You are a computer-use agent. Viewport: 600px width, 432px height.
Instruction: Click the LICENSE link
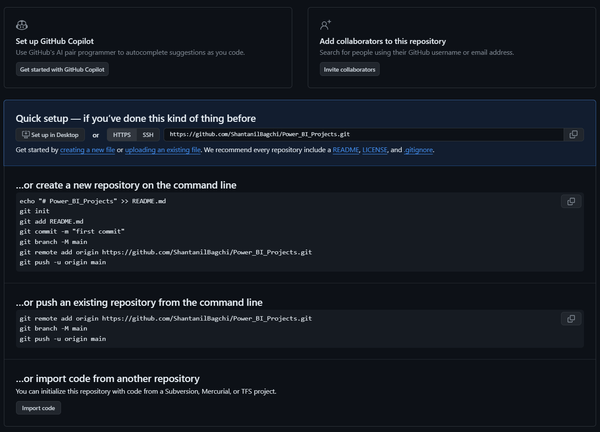point(375,150)
